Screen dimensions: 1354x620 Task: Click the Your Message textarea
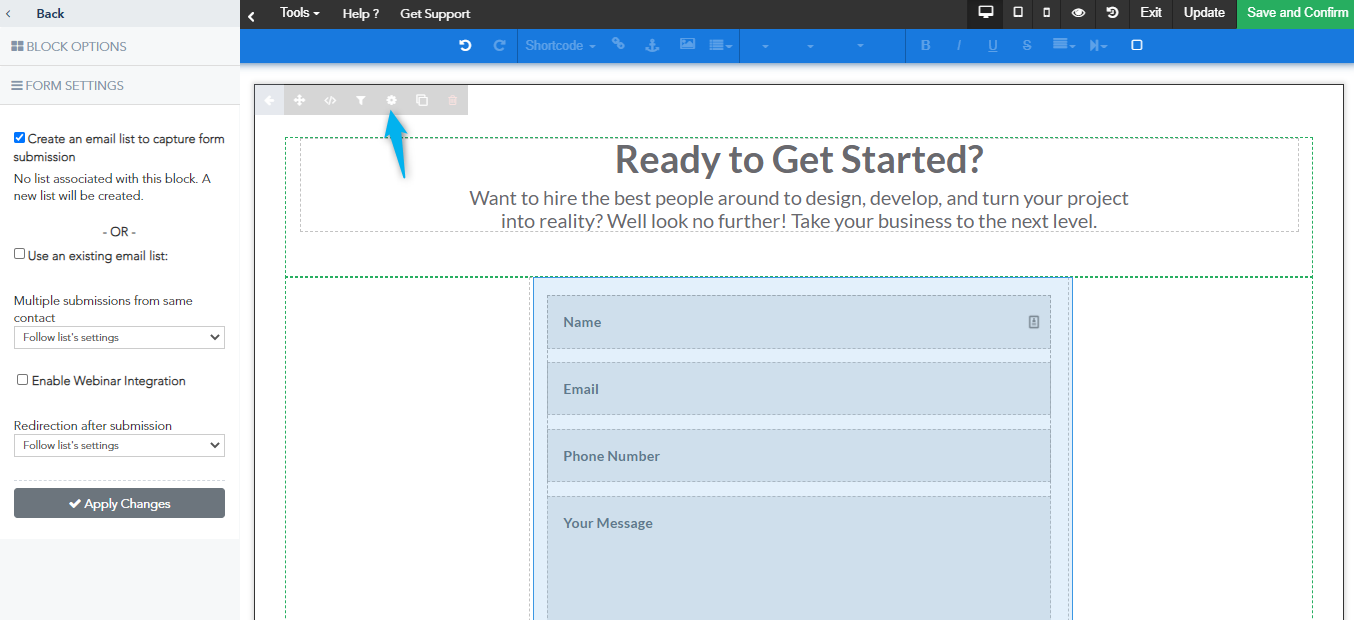pos(798,560)
